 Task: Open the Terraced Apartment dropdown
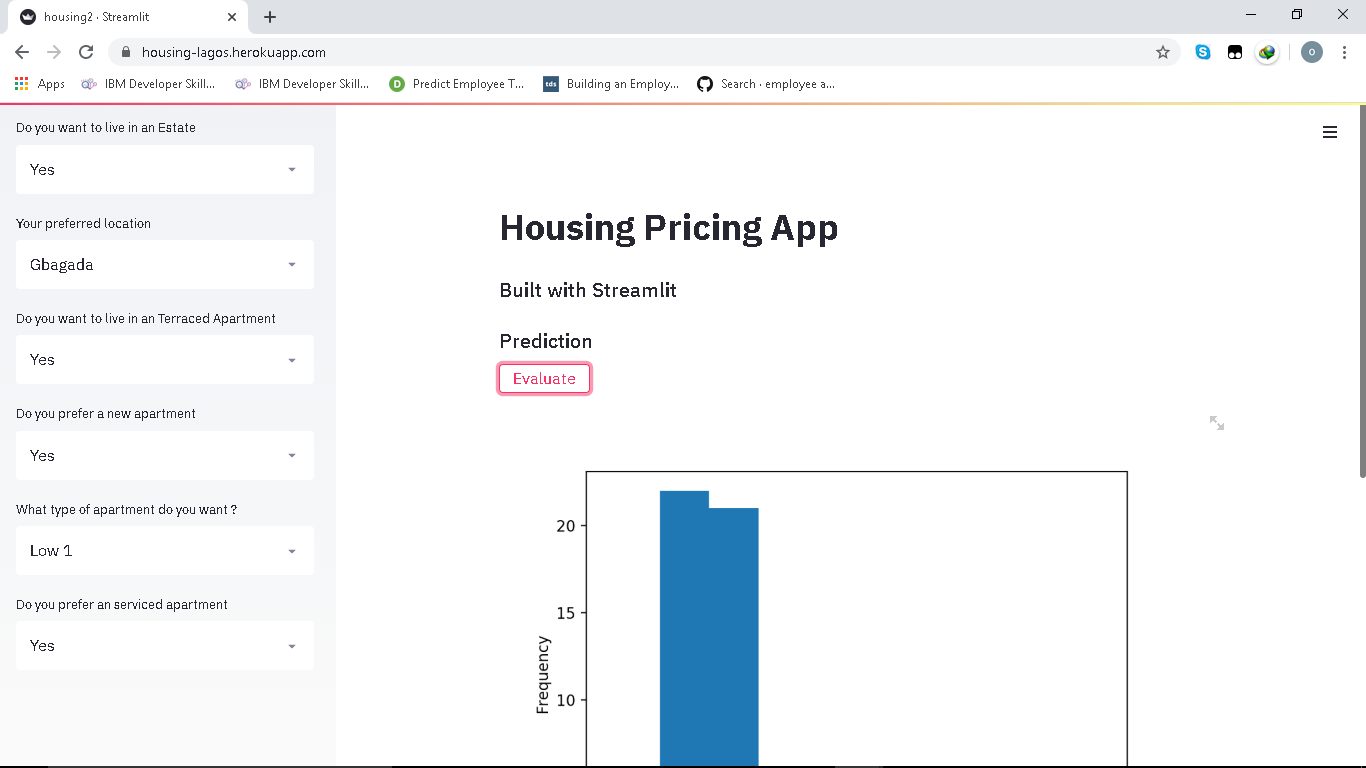click(165, 360)
